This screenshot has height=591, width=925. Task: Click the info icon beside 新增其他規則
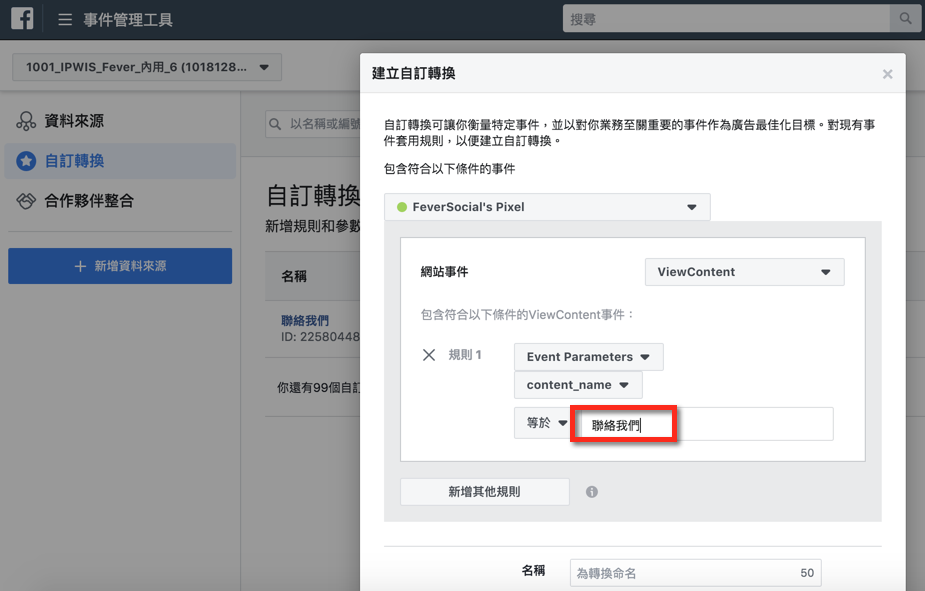pyautogui.click(x=592, y=492)
